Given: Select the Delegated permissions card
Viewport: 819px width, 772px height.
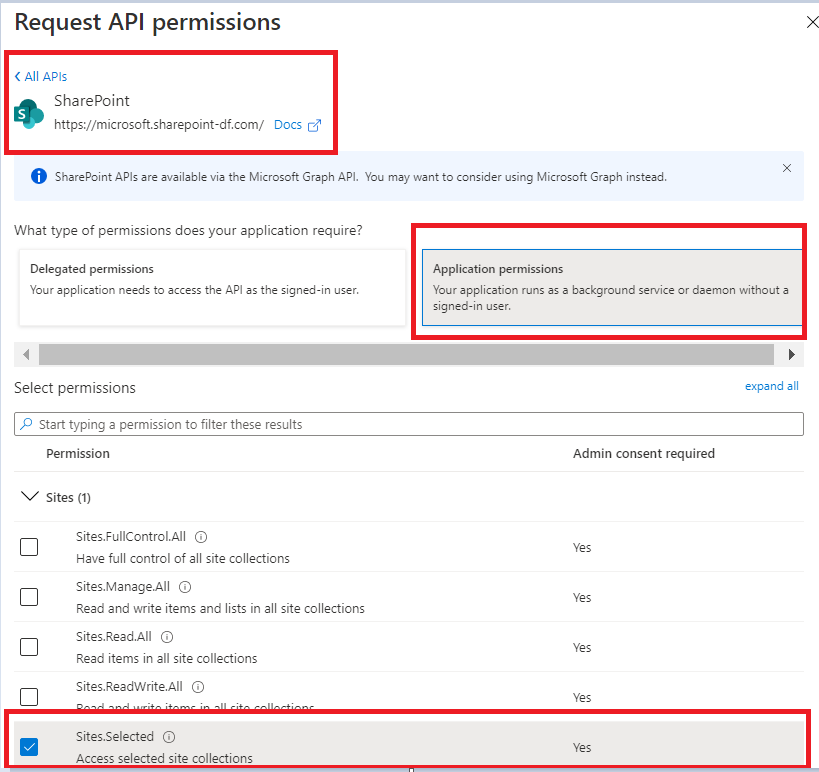Looking at the screenshot, I should (211, 278).
